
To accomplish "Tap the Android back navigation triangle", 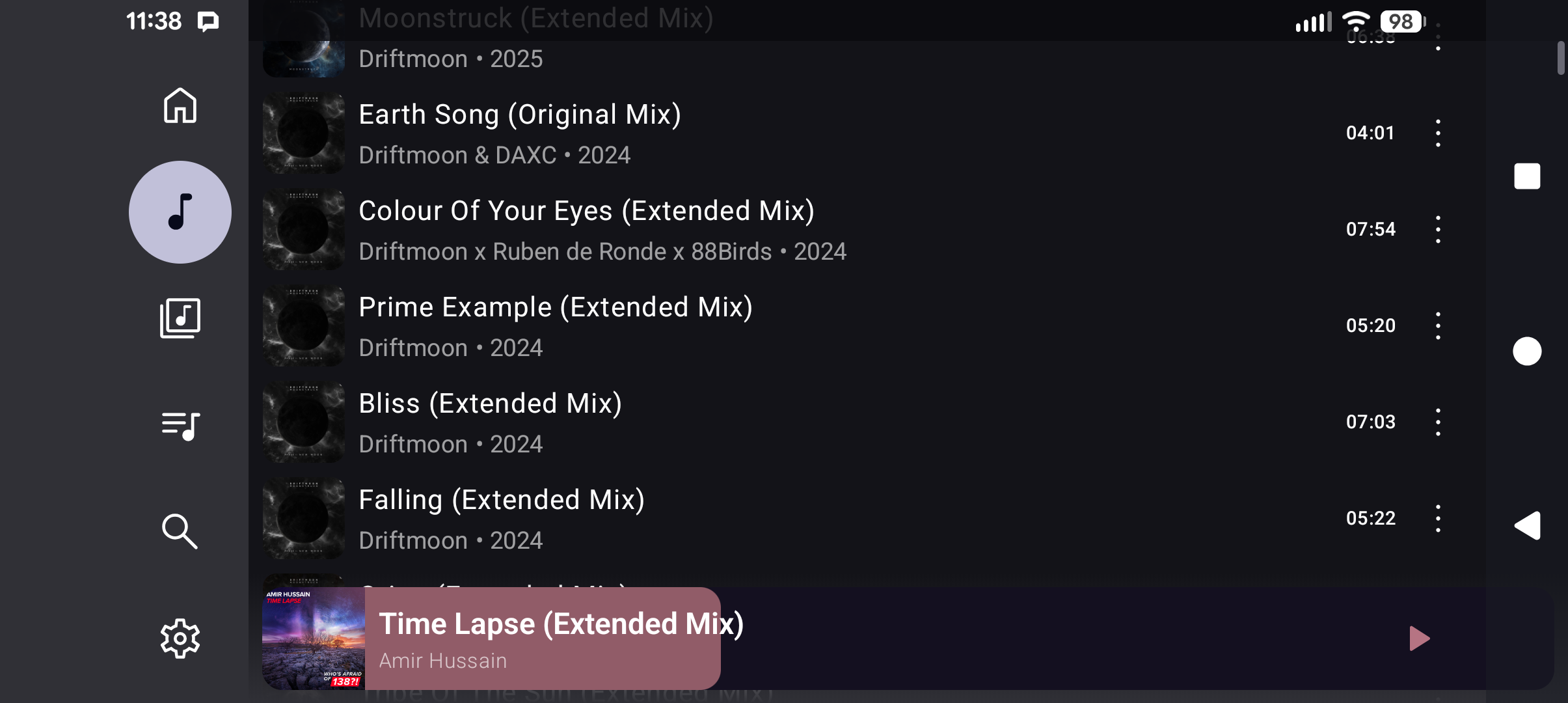I will 1526,526.
